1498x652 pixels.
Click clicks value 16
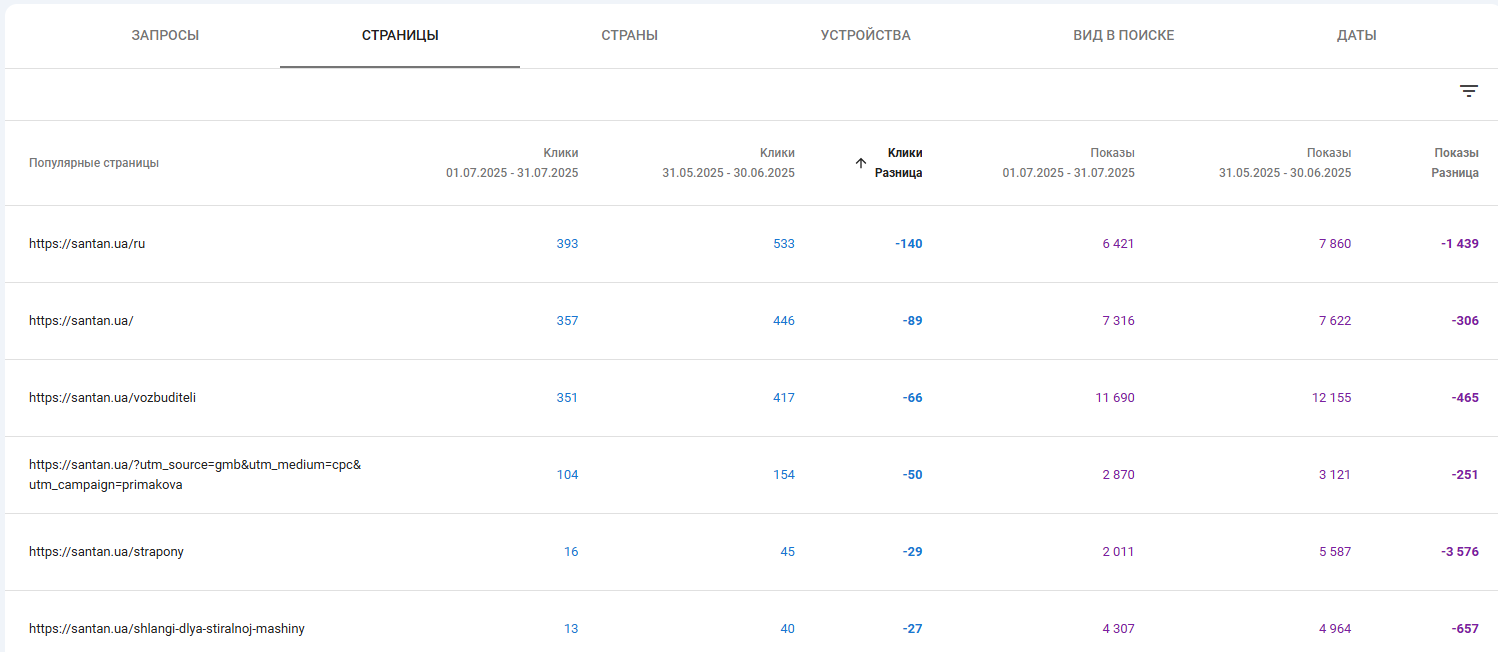pyautogui.click(x=571, y=552)
